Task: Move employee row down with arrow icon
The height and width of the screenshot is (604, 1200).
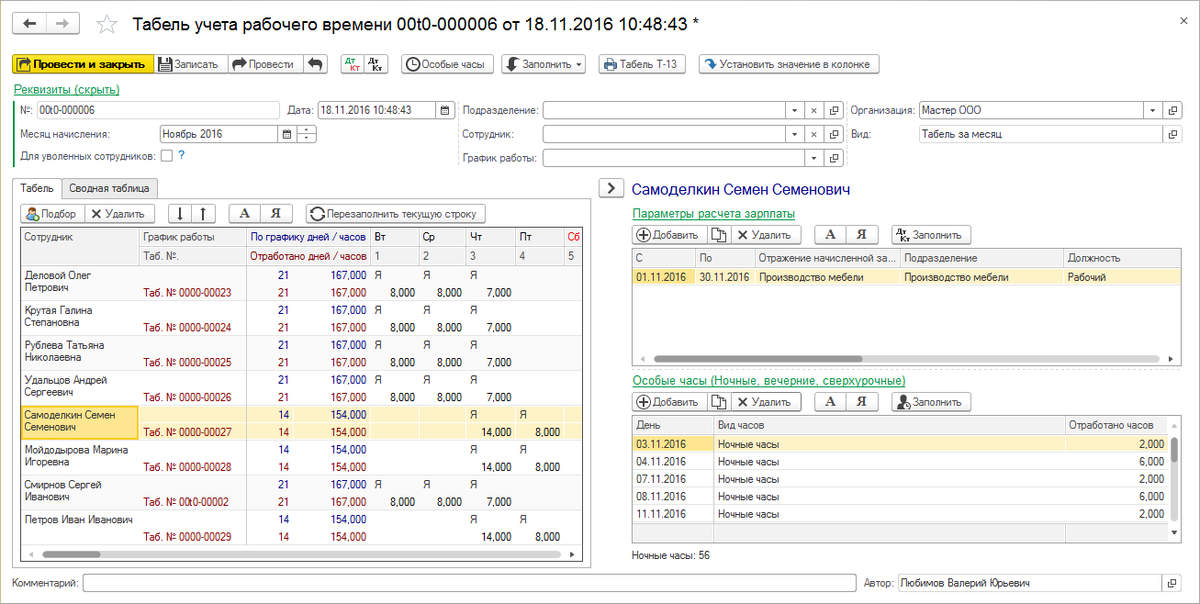Action: [181, 213]
